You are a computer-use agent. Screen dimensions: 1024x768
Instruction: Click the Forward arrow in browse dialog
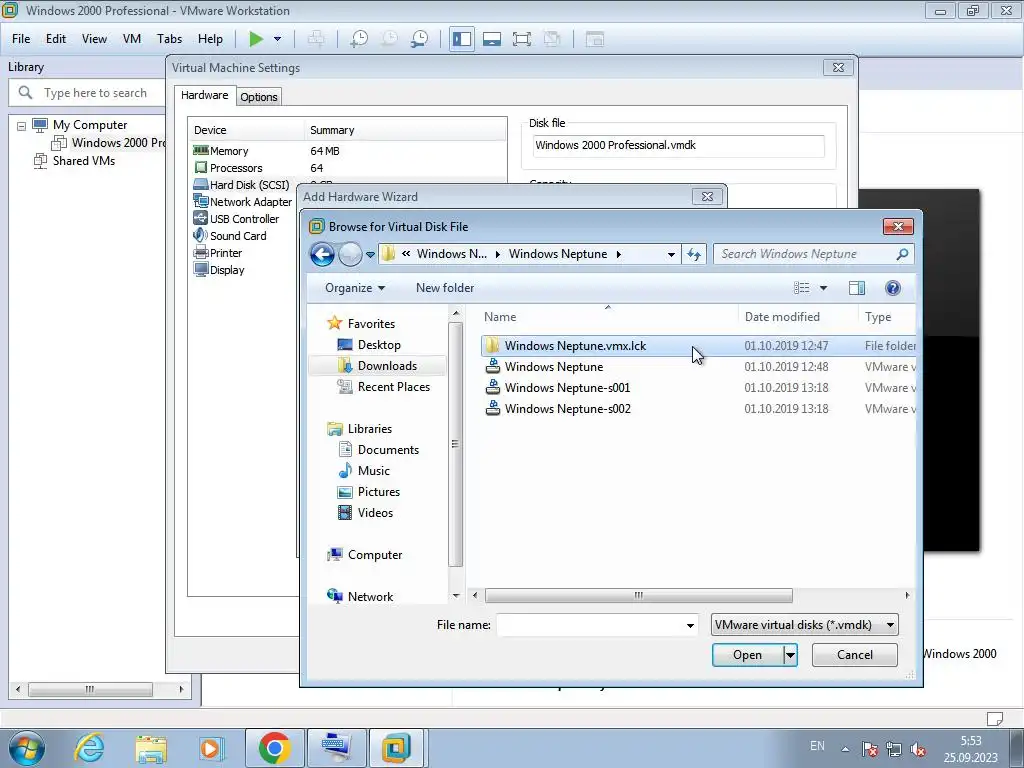[x=350, y=254]
